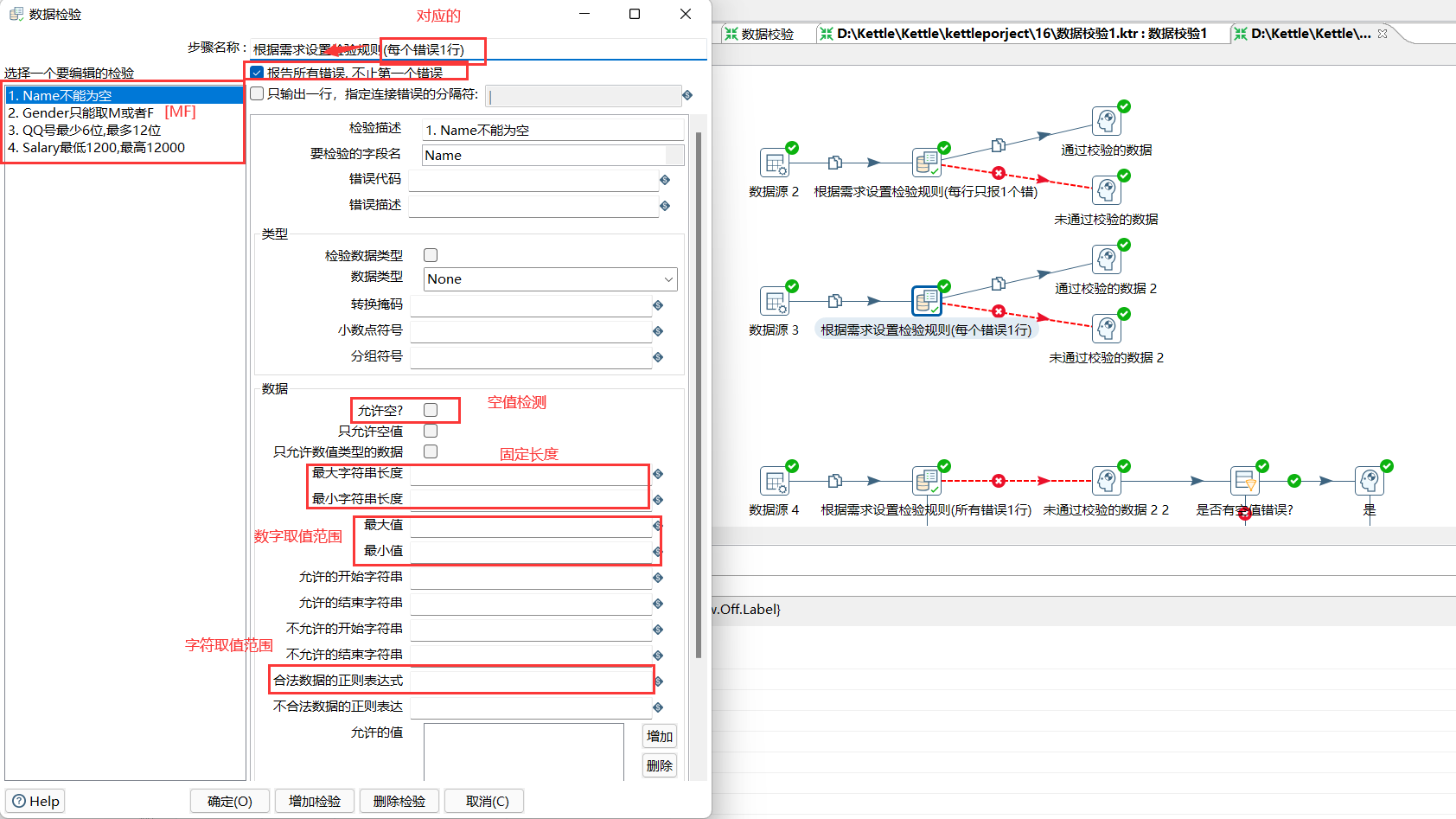The image size is (1456, 819).
Task: Click error hop marker after 每个错误1行 step
Action: click(999, 310)
